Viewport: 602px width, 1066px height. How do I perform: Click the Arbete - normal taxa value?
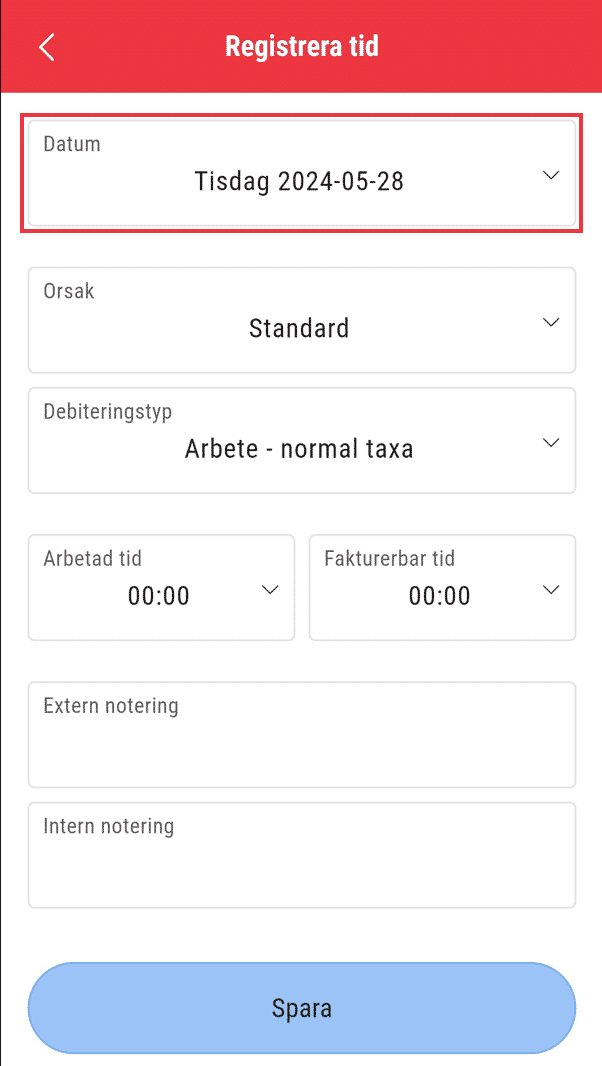click(299, 449)
